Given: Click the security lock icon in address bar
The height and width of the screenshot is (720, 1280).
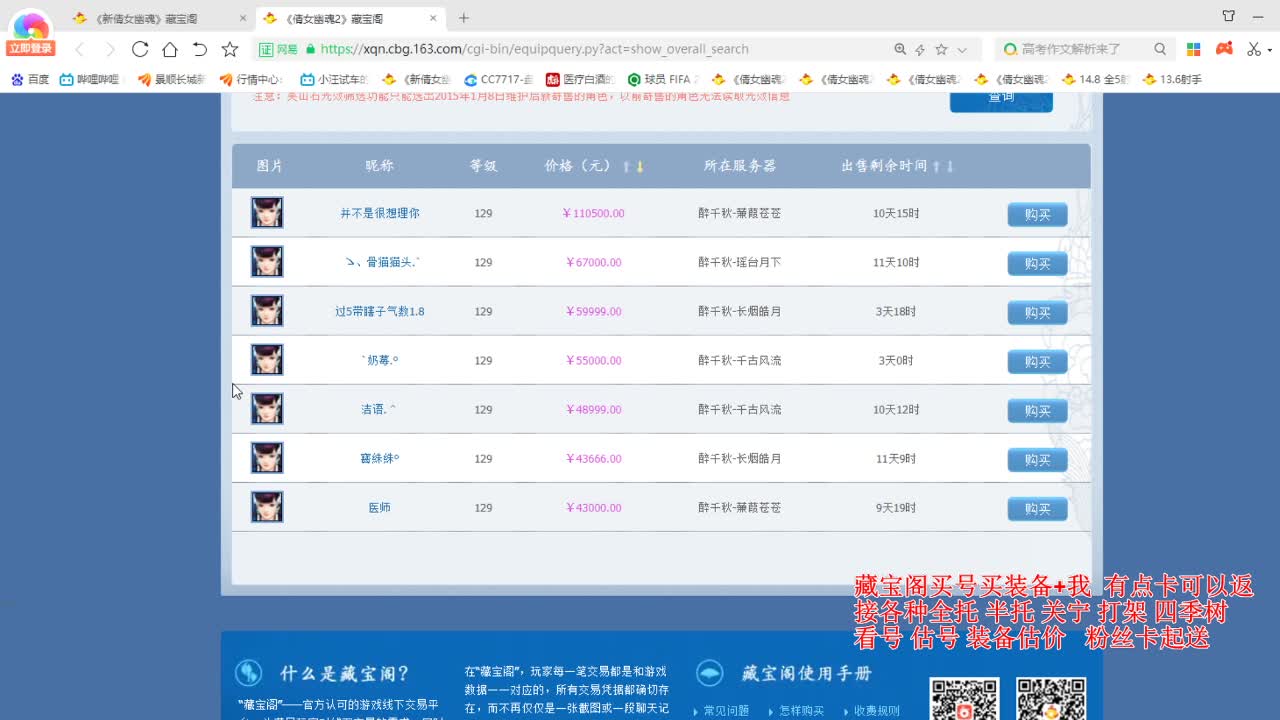Looking at the screenshot, I should tap(313, 48).
